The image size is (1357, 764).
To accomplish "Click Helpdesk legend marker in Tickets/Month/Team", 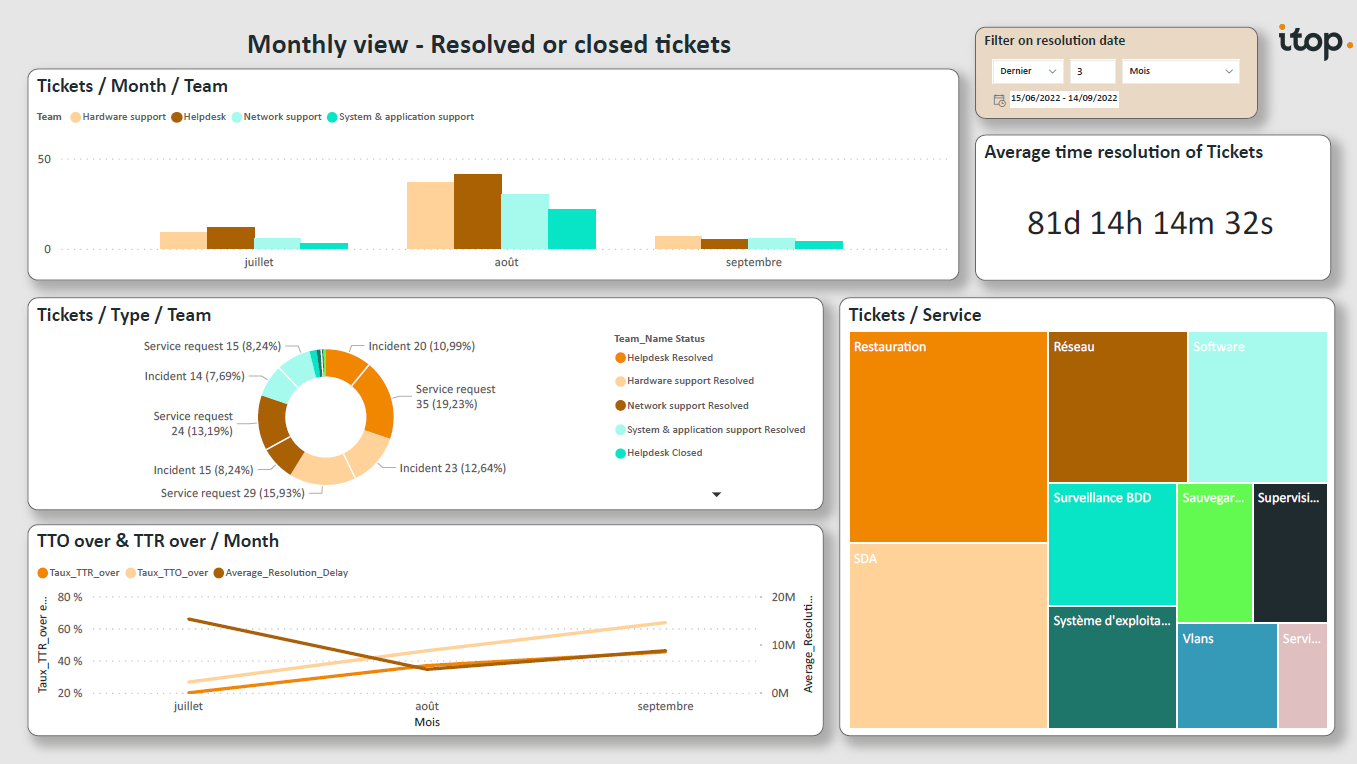I will coord(176,117).
